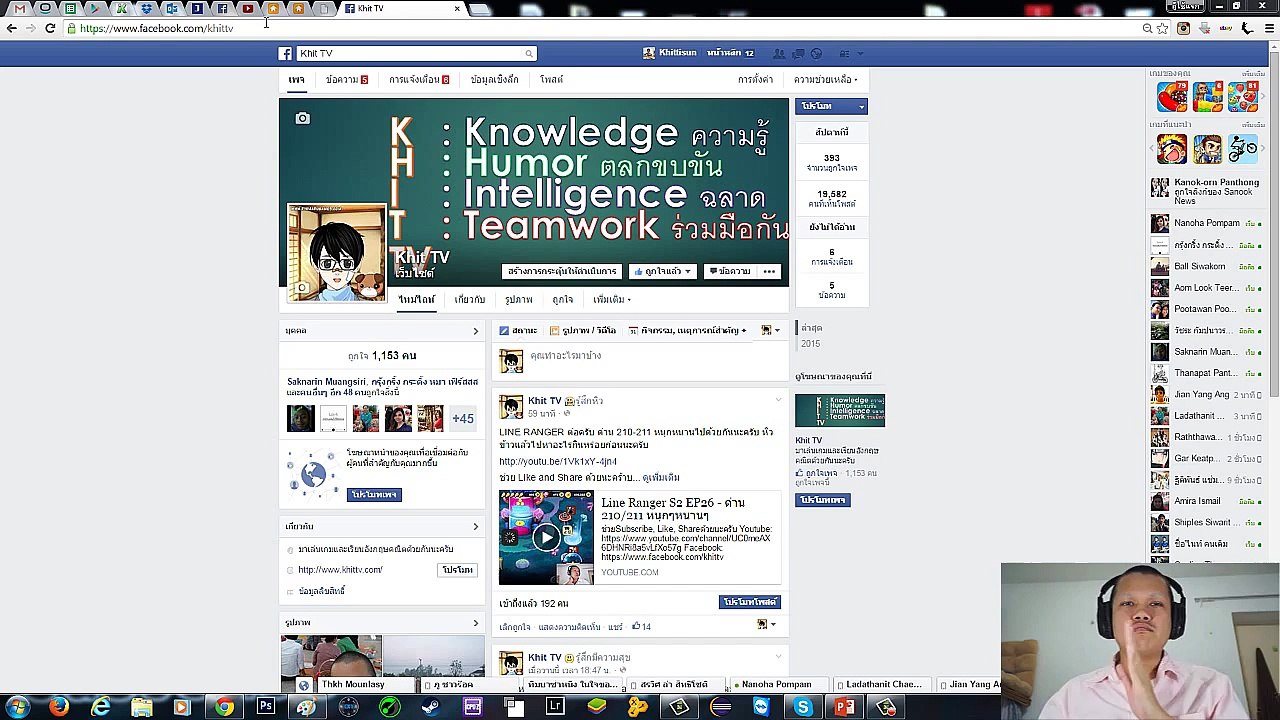Close the Khit TV browser tab
This screenshot has width=1280, height=720.
tap(457, 8)
